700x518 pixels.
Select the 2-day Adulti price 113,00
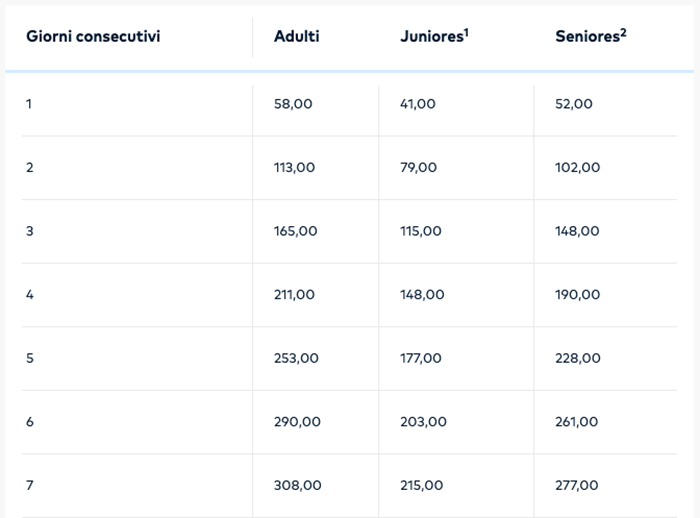click(294, 167)
